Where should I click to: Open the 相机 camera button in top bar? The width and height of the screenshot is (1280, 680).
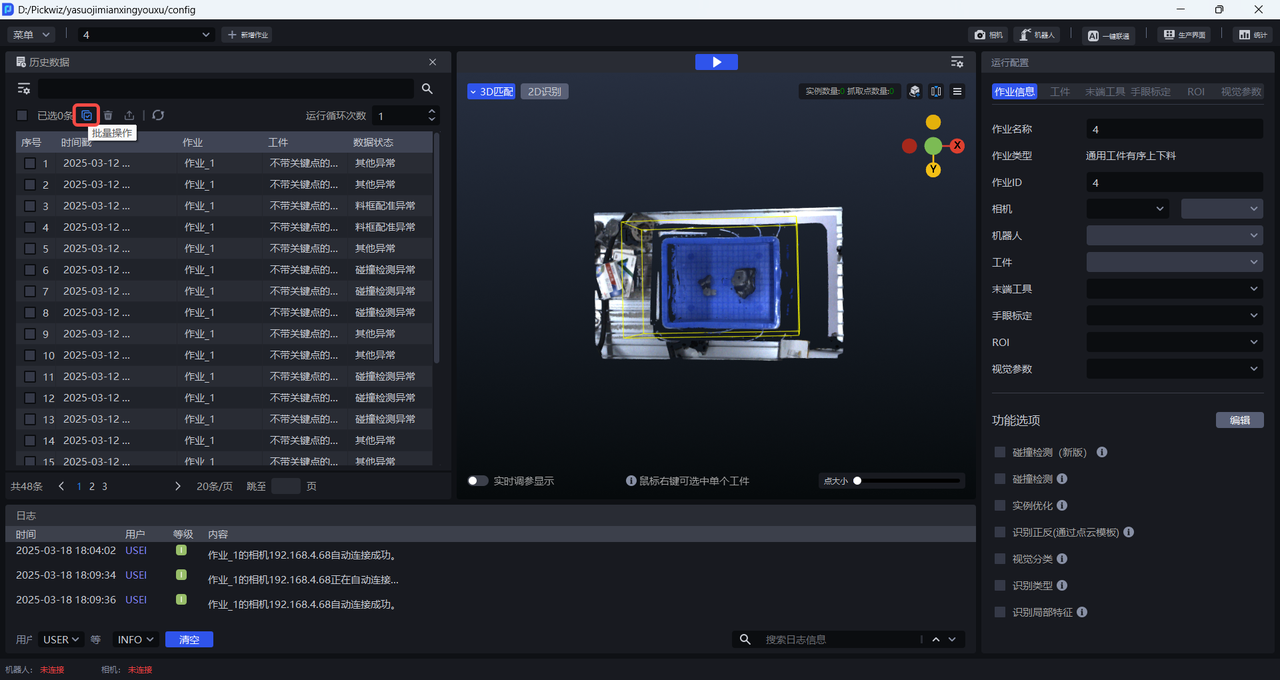[988, 35]
